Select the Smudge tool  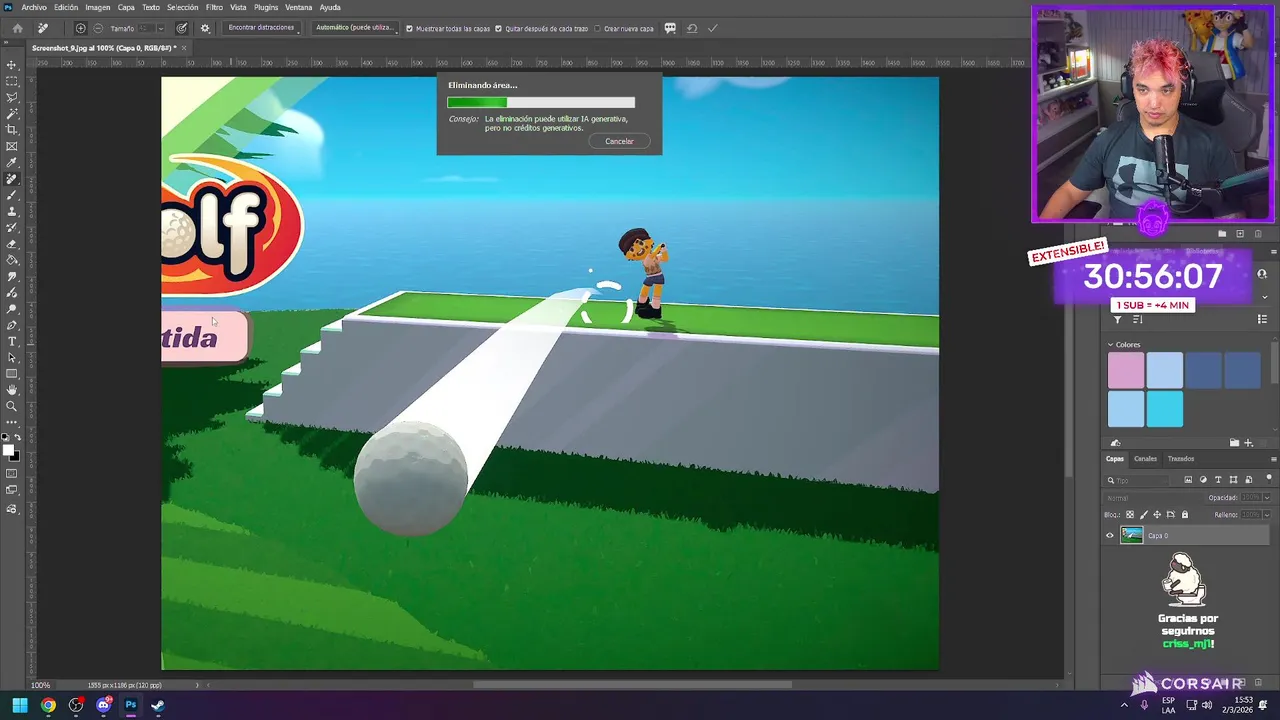(x=12, y=276)
